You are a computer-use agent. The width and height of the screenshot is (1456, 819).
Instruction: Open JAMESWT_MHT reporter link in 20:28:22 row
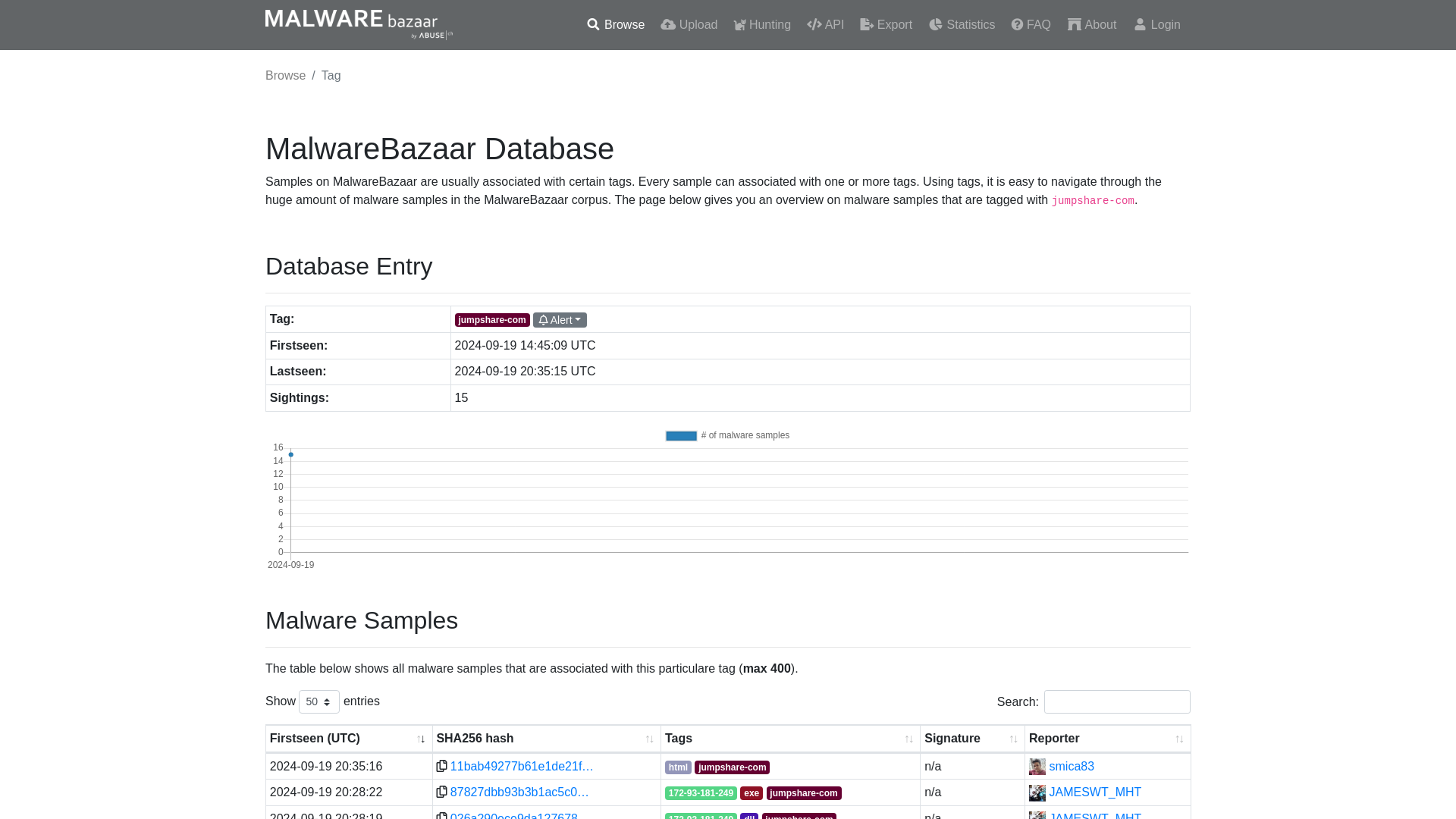click(x=1095, y=792)
